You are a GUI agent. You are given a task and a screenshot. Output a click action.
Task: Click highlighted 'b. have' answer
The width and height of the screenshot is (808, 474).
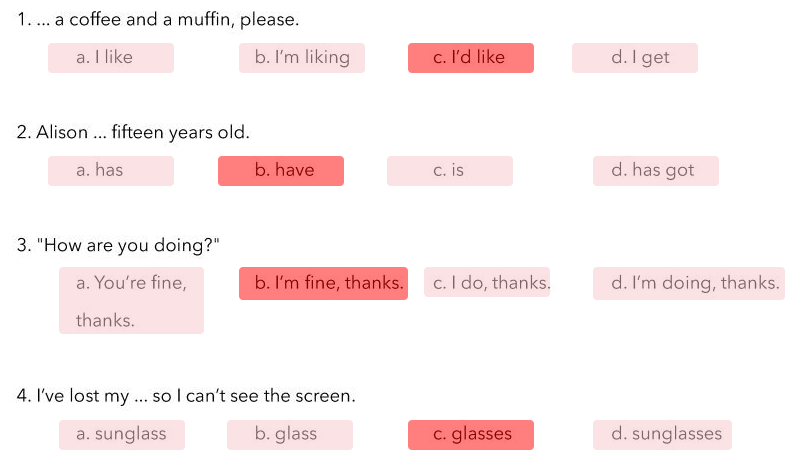pyautogui.click(x=281, y=171)
